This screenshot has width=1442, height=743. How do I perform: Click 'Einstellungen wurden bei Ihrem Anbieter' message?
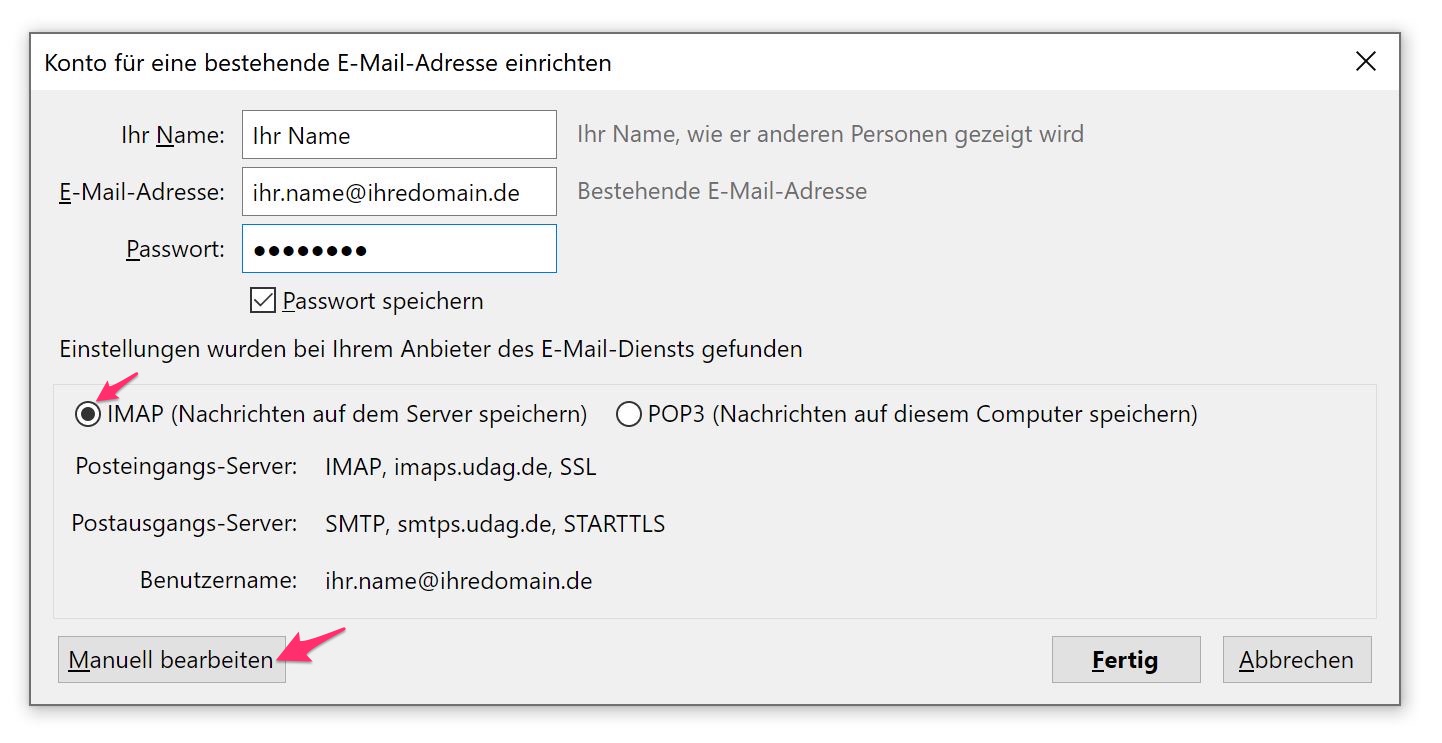click(x=431, y=350)
